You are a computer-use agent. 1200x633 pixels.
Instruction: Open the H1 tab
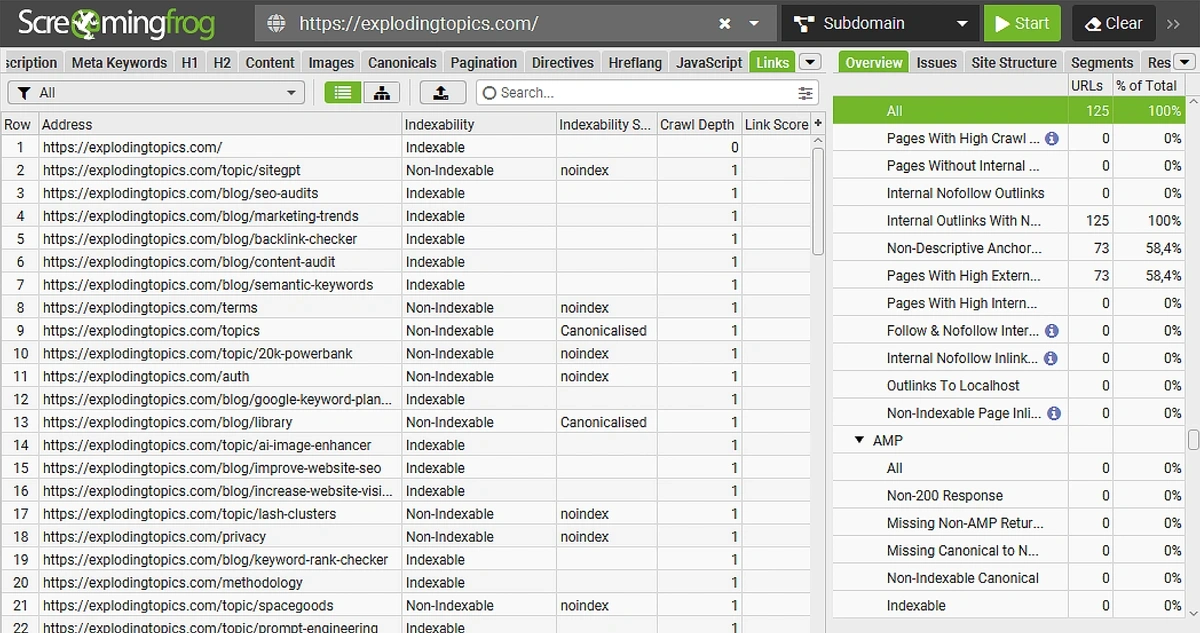point(190,62)
